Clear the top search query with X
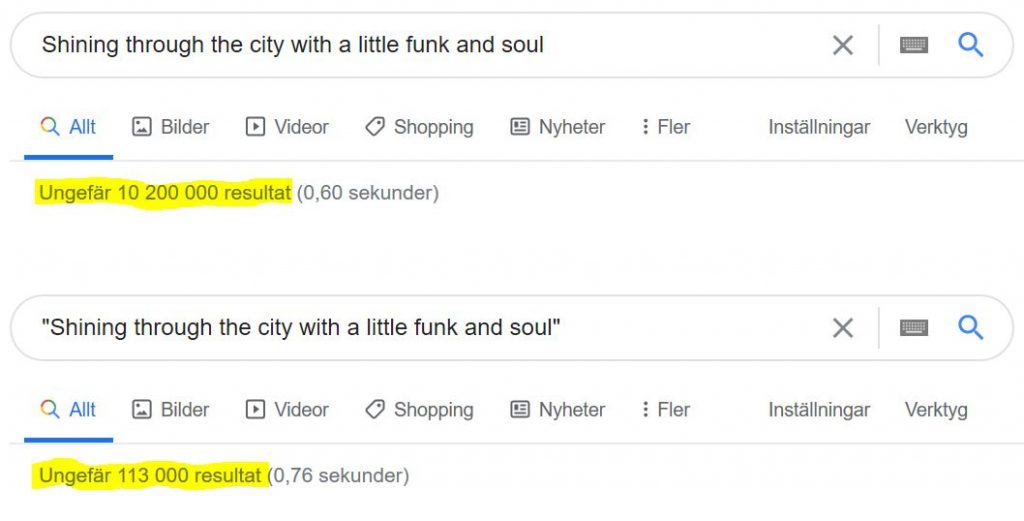This screenshot has width=1024, height=521. (x=842, y=45)
